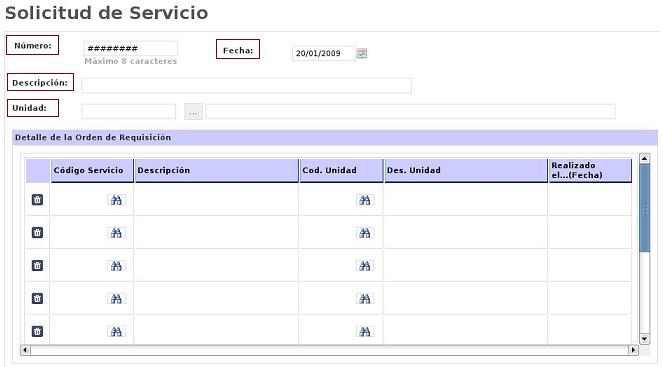Delete the first row in the detail grid
This screenshot has height=367, width=663.
point(37,200)
